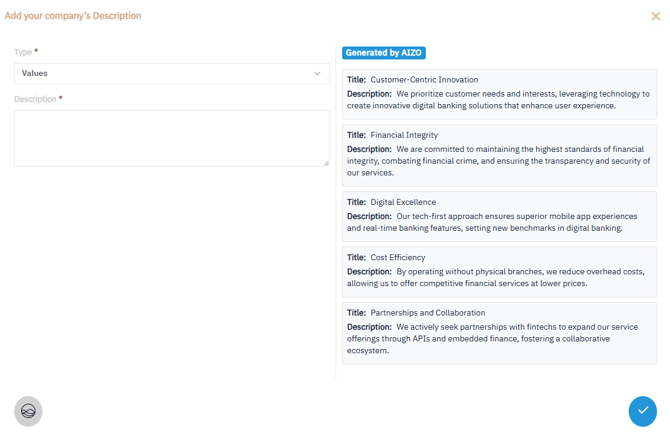Grab the Description textarea resize handle
This screenshot has height=435, width=670.
point(325,162)
